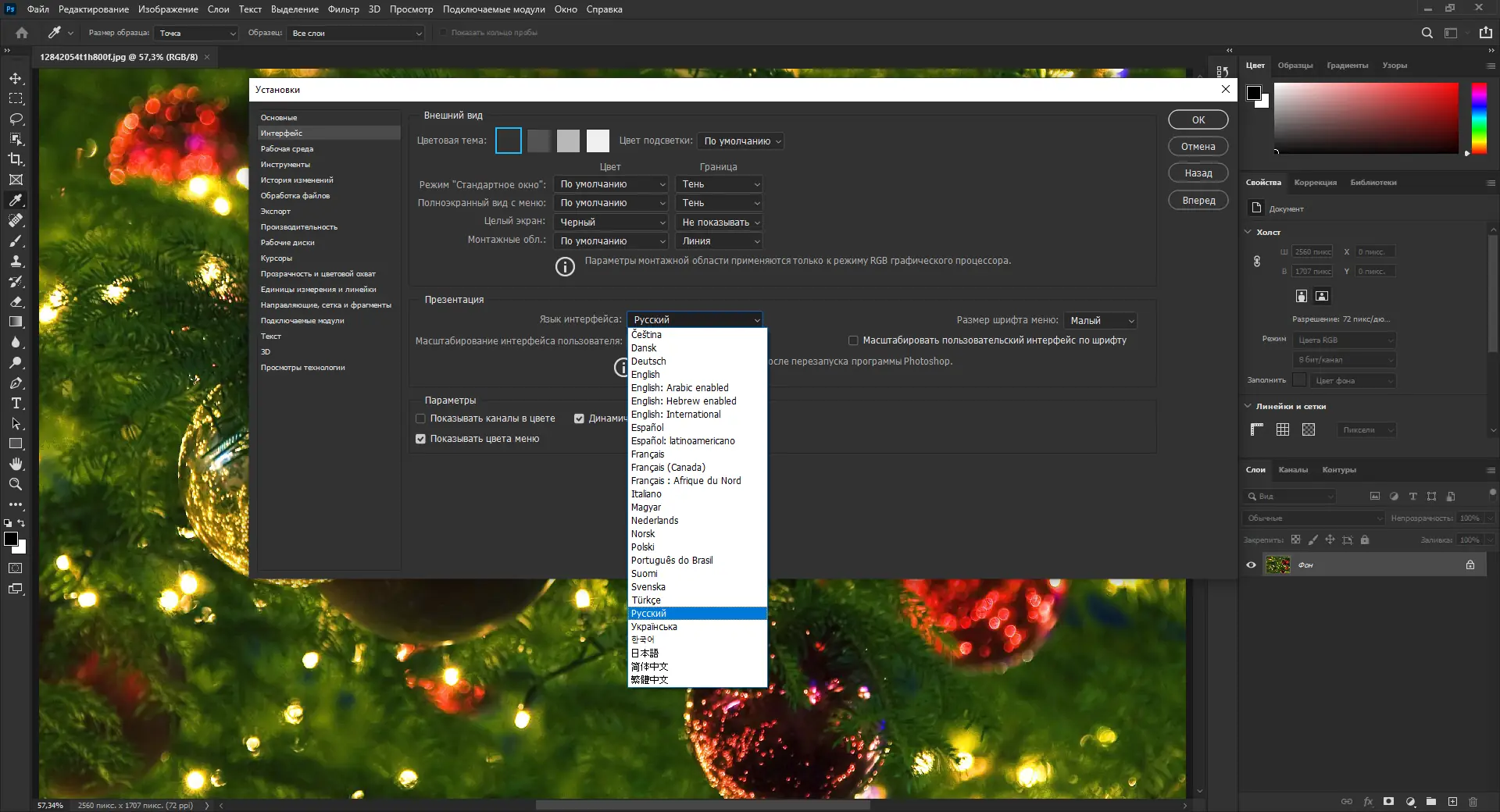Click the grid icon in Линейки и сетки
Viewport: 1500px width, 812px height.
(x=1283, y=429)
